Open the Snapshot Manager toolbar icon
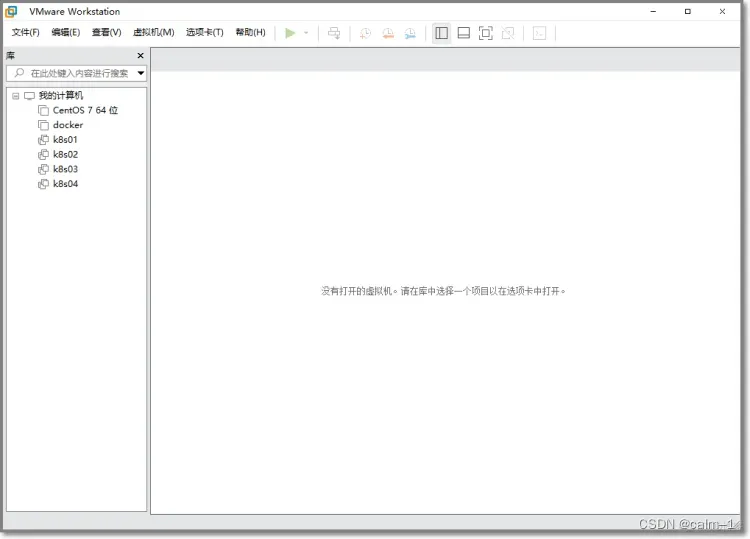The image size is (750, 539). click(x=410, y=33)
